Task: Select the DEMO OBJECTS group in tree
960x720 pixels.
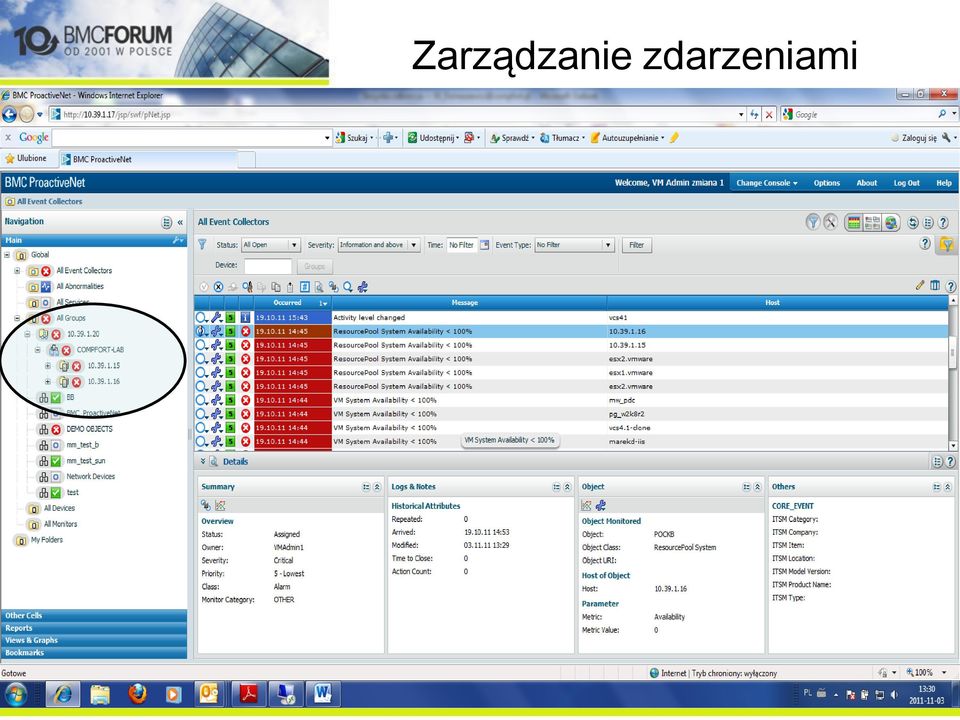Action: click(x=89, y=429)
